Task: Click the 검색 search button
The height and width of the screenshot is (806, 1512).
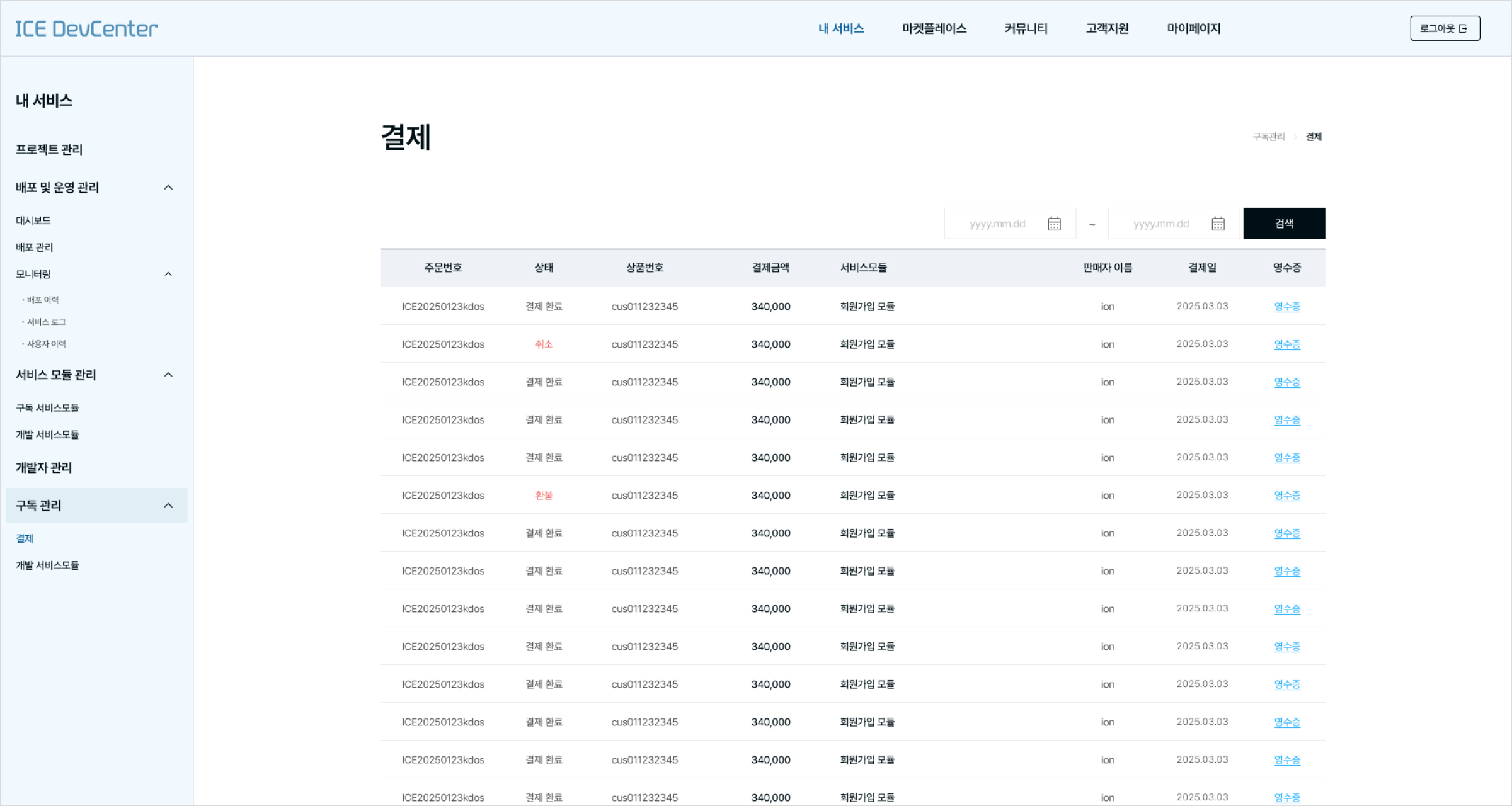Action: click(1283, 223)
